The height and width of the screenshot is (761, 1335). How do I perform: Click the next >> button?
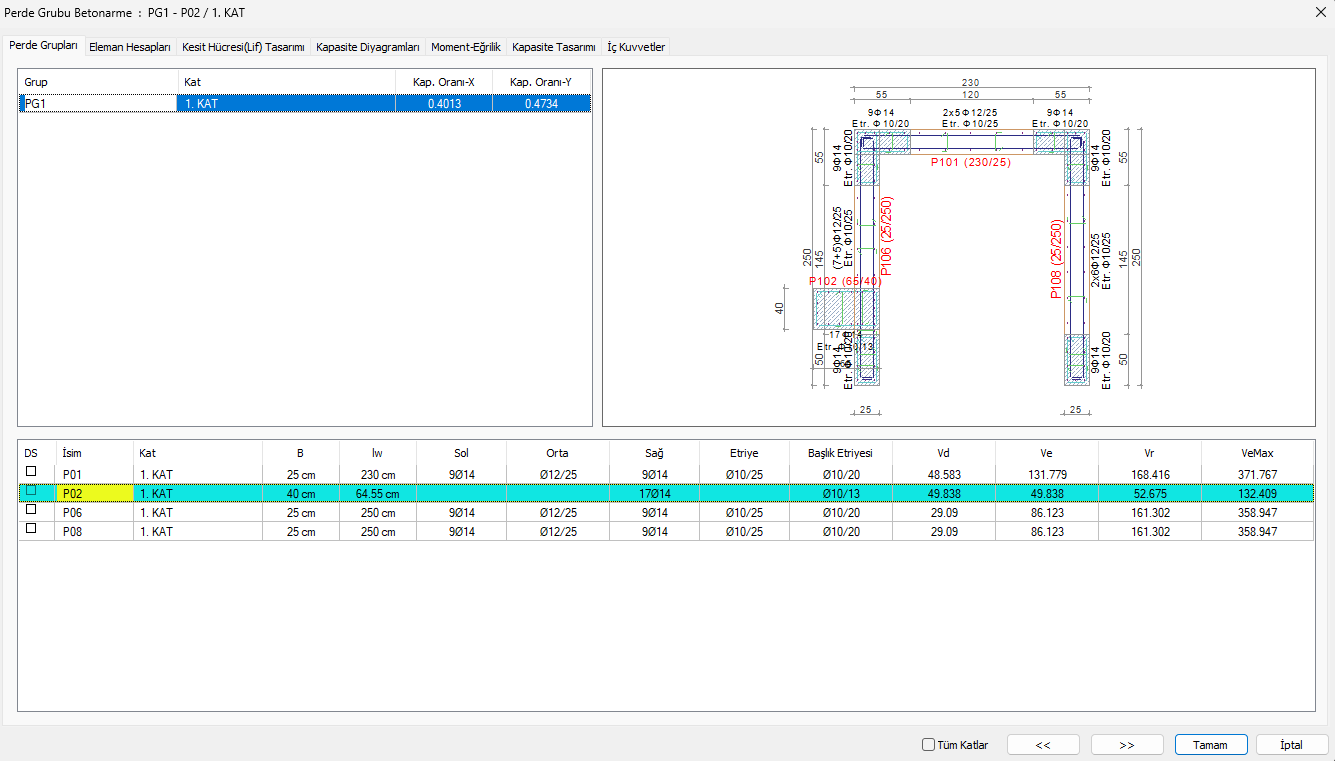tap(1127, 745)
